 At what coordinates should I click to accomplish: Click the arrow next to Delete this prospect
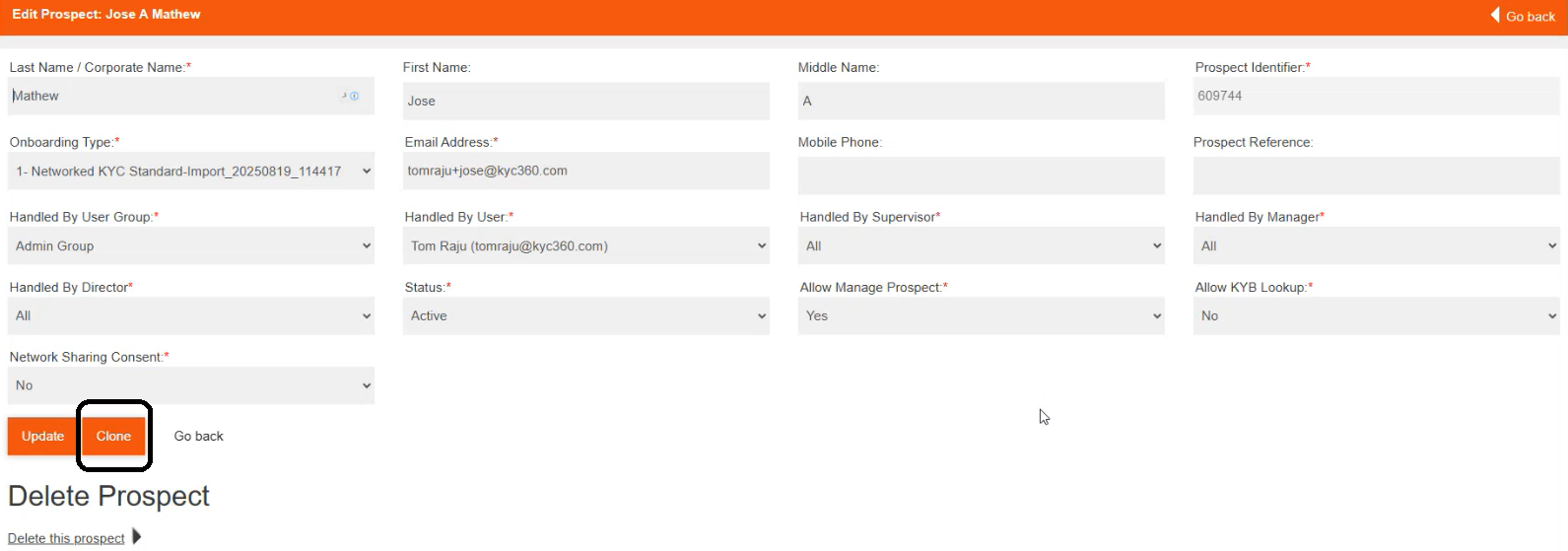(137, 536)
